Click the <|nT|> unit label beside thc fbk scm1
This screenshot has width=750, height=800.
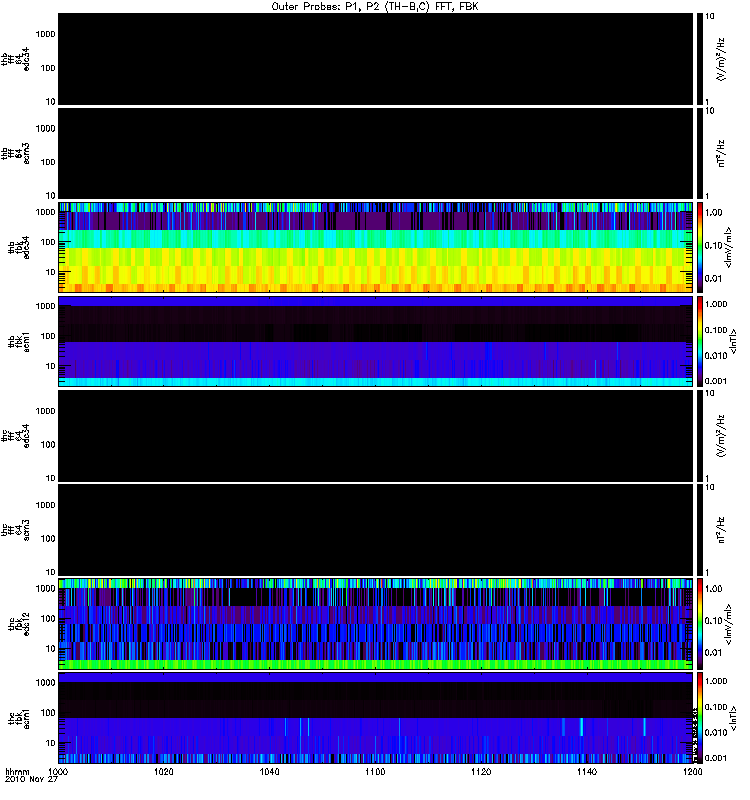click(733, 718)
